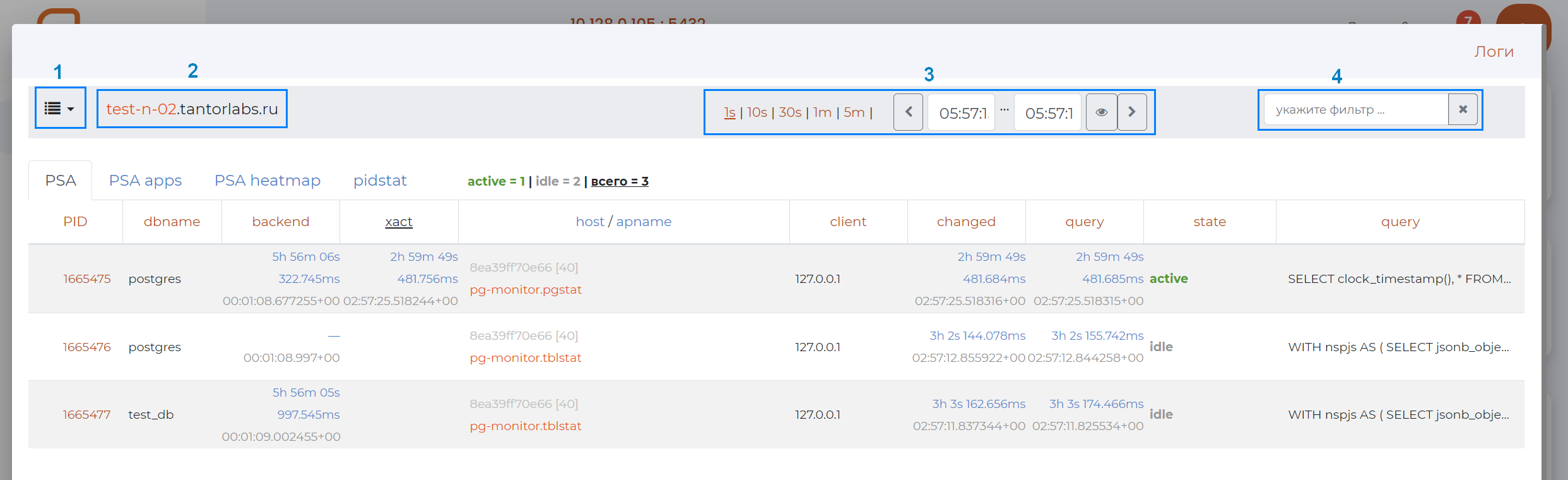Select the 5m refresh interval
The height and width of the screenshot is (480, 1568).
(x=854, y=112)
